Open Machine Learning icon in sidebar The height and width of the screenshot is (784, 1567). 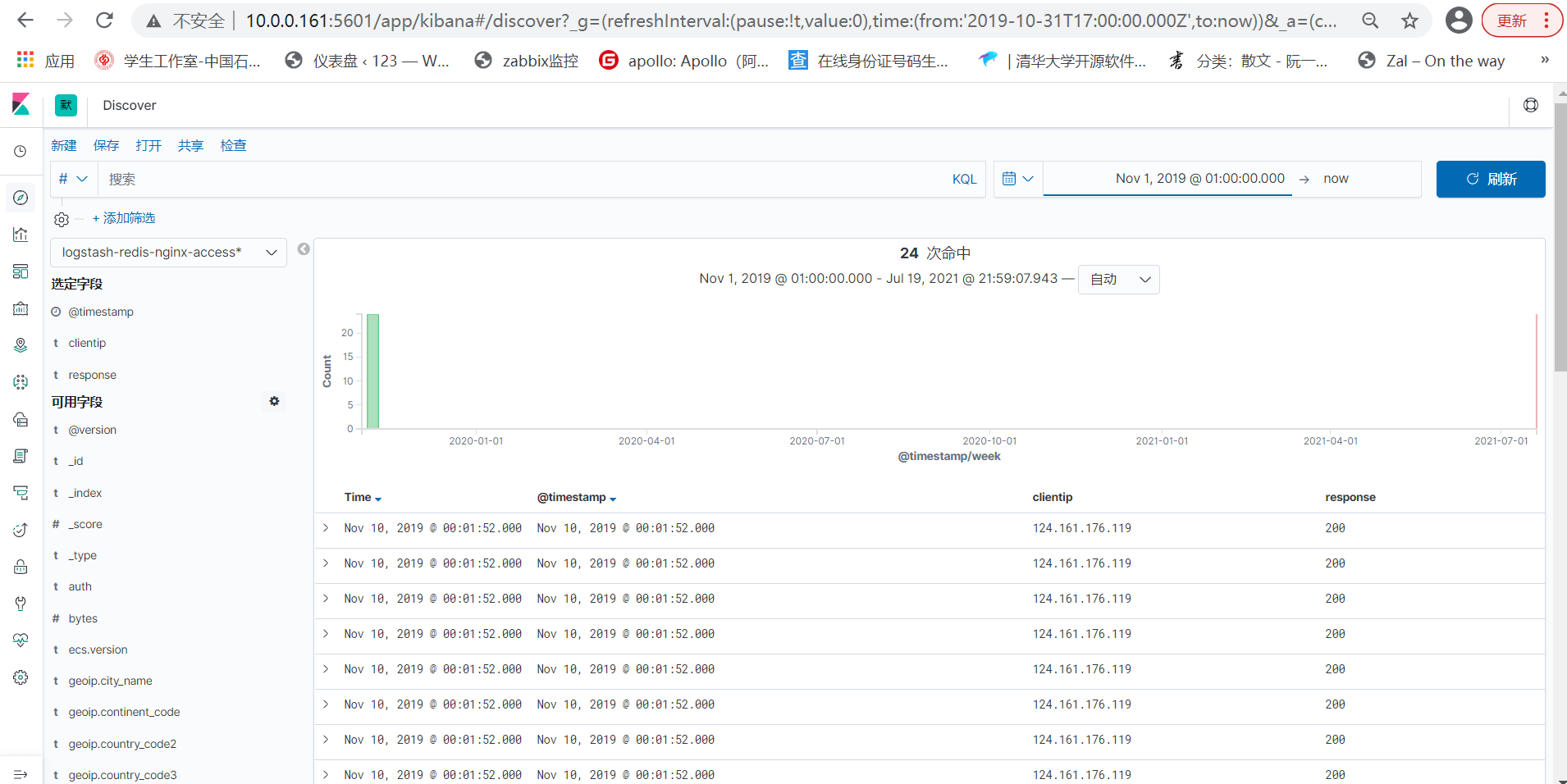coord(21,382)
